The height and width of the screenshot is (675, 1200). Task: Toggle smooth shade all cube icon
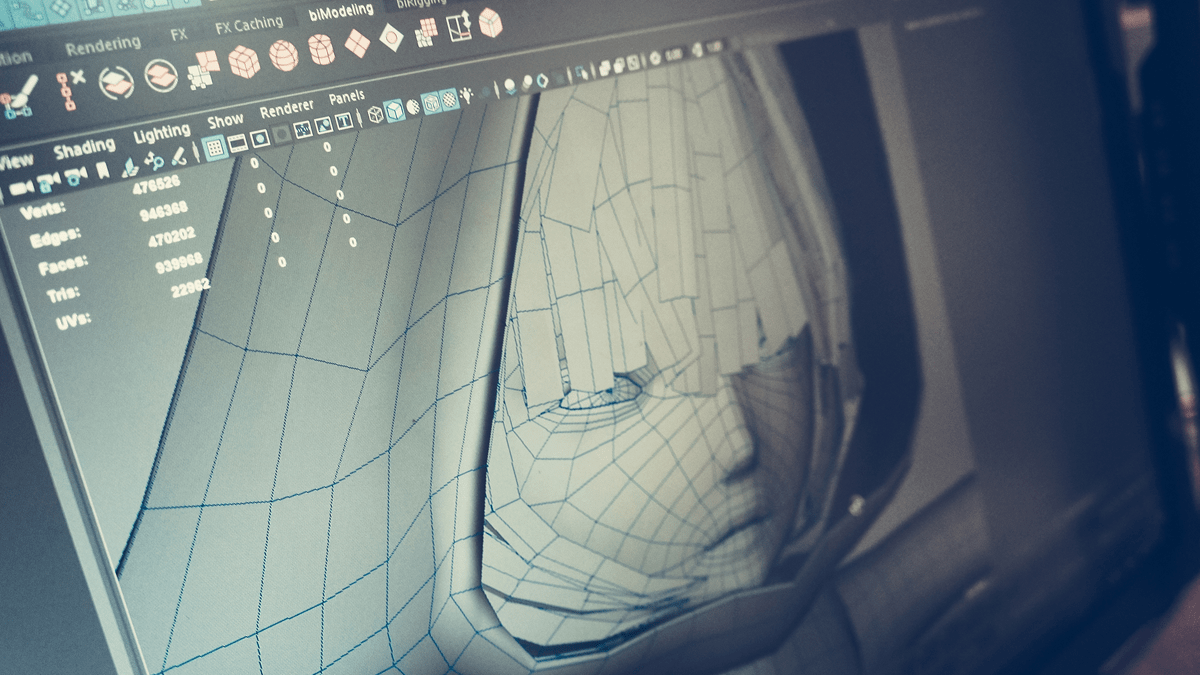[395, 111]
